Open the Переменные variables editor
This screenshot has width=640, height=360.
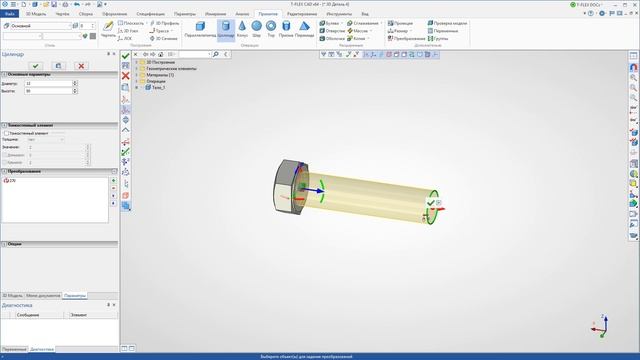click(442, 31)
